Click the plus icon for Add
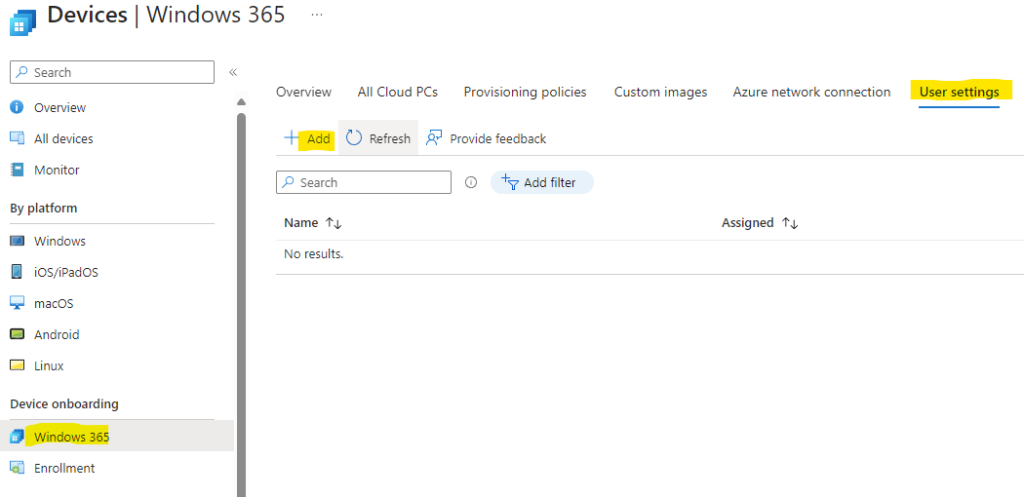The width and height of the screenshot is (1024, 497). 291,138
